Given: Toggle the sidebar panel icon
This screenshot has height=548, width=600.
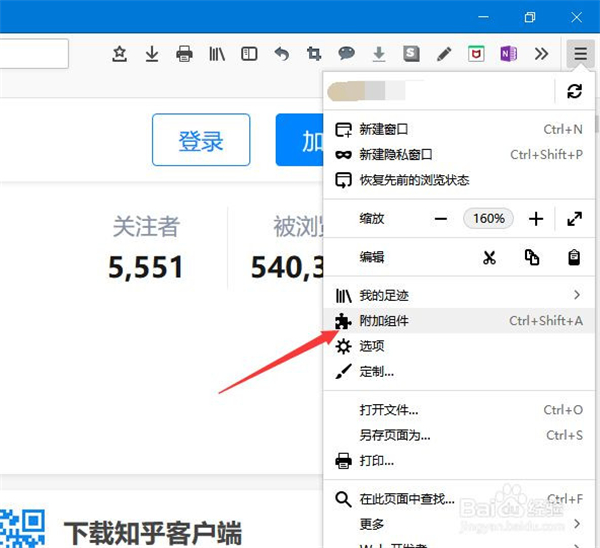Looking at the screenshot, I should 249,54.
